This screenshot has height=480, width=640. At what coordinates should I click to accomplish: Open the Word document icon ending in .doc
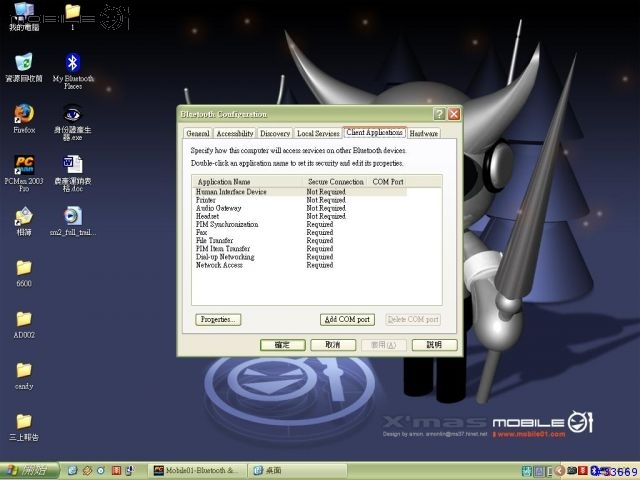[x=73, y=173]
